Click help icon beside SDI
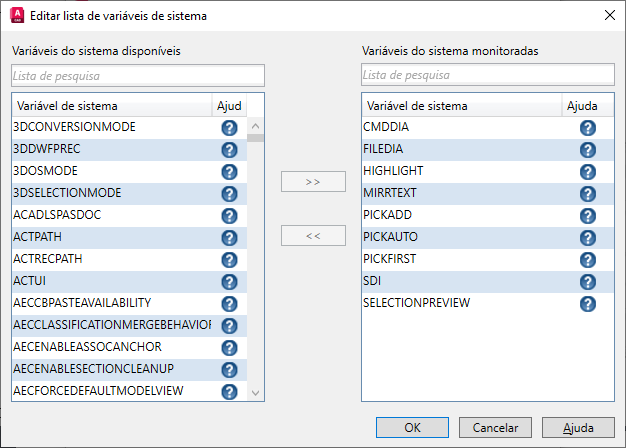This screenshot has width=626, height=448. 588,282
